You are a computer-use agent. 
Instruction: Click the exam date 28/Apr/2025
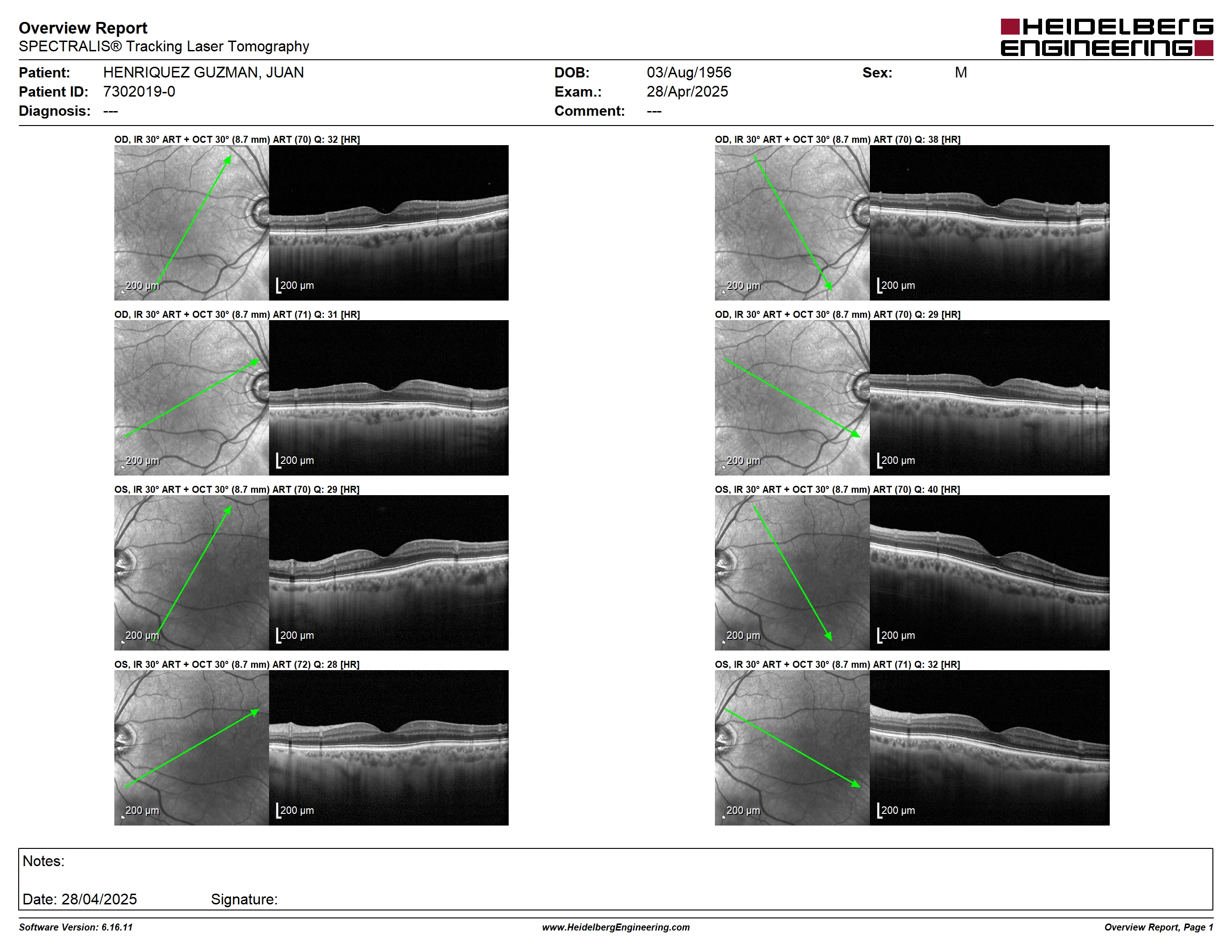[x=687, y=91]
